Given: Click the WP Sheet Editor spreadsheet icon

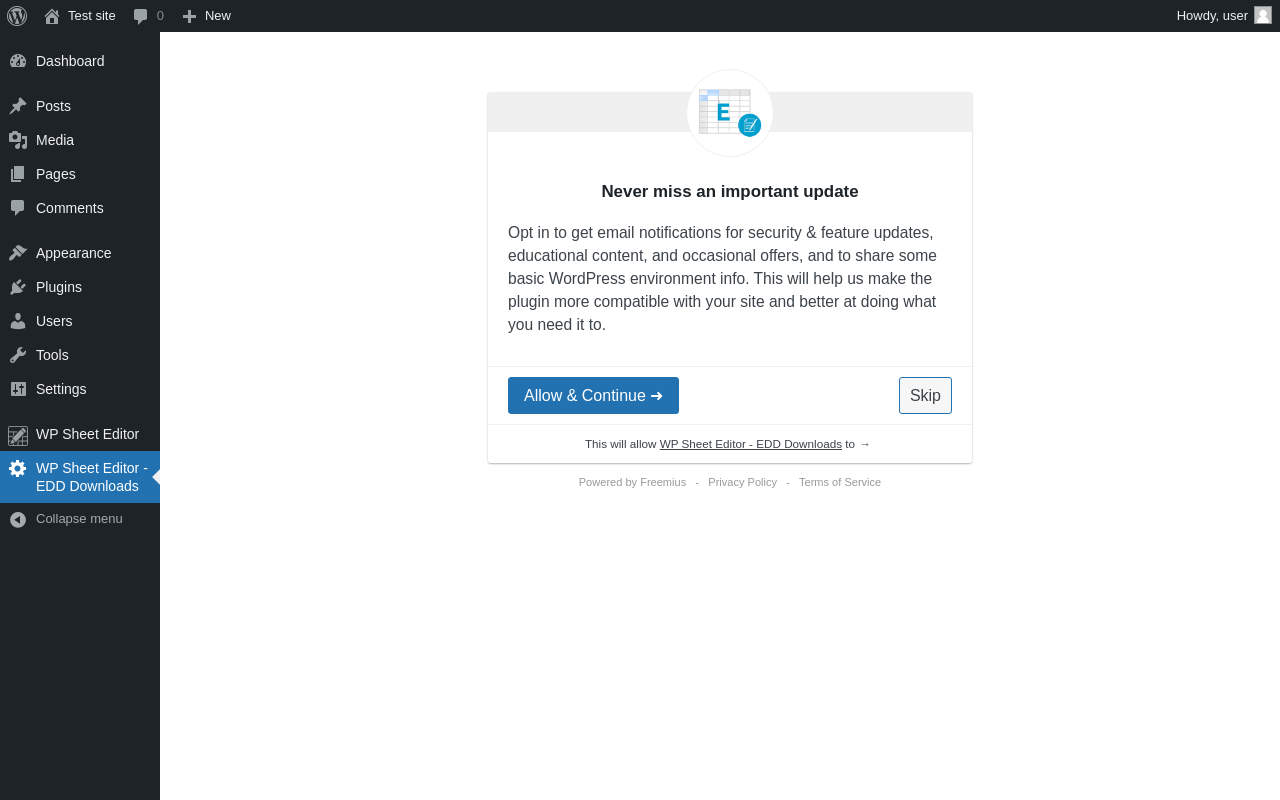Looking at the screenshot, I should coord(18,435).
